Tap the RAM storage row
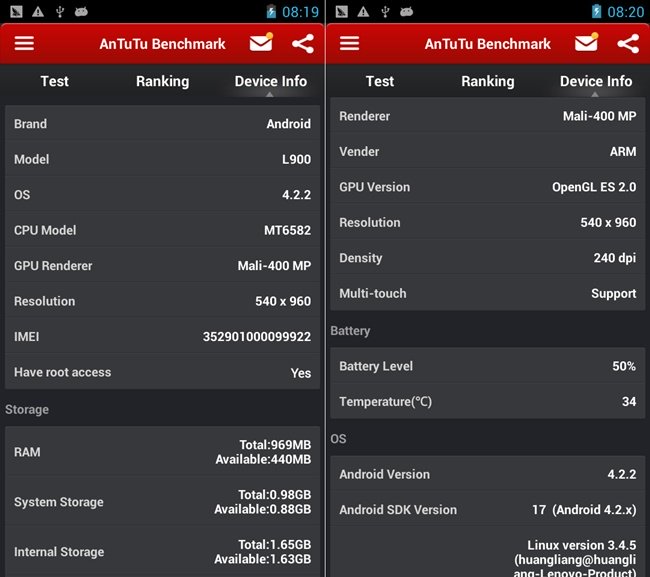 [162, 452]
